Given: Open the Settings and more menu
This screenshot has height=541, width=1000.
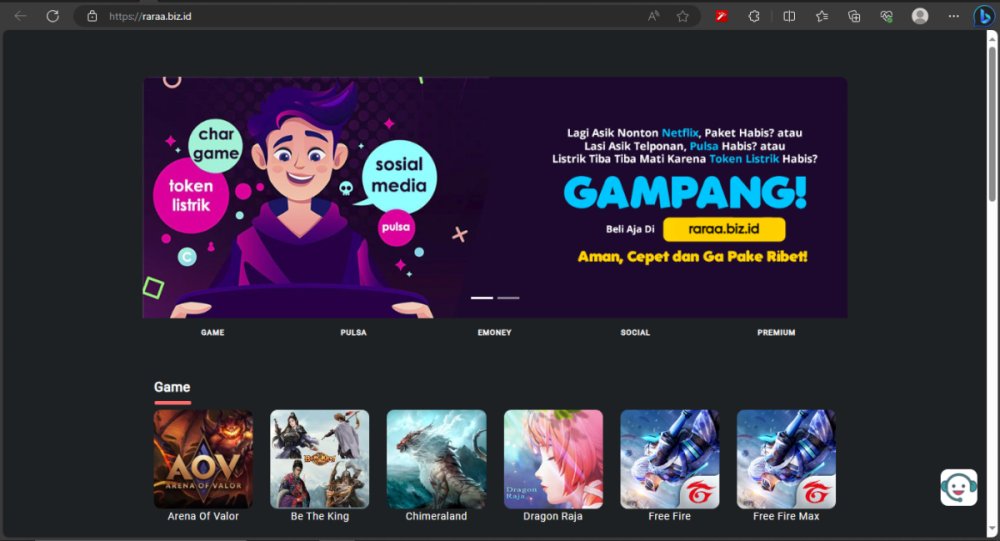Looking at the screenshot, I should coord(953,16).
